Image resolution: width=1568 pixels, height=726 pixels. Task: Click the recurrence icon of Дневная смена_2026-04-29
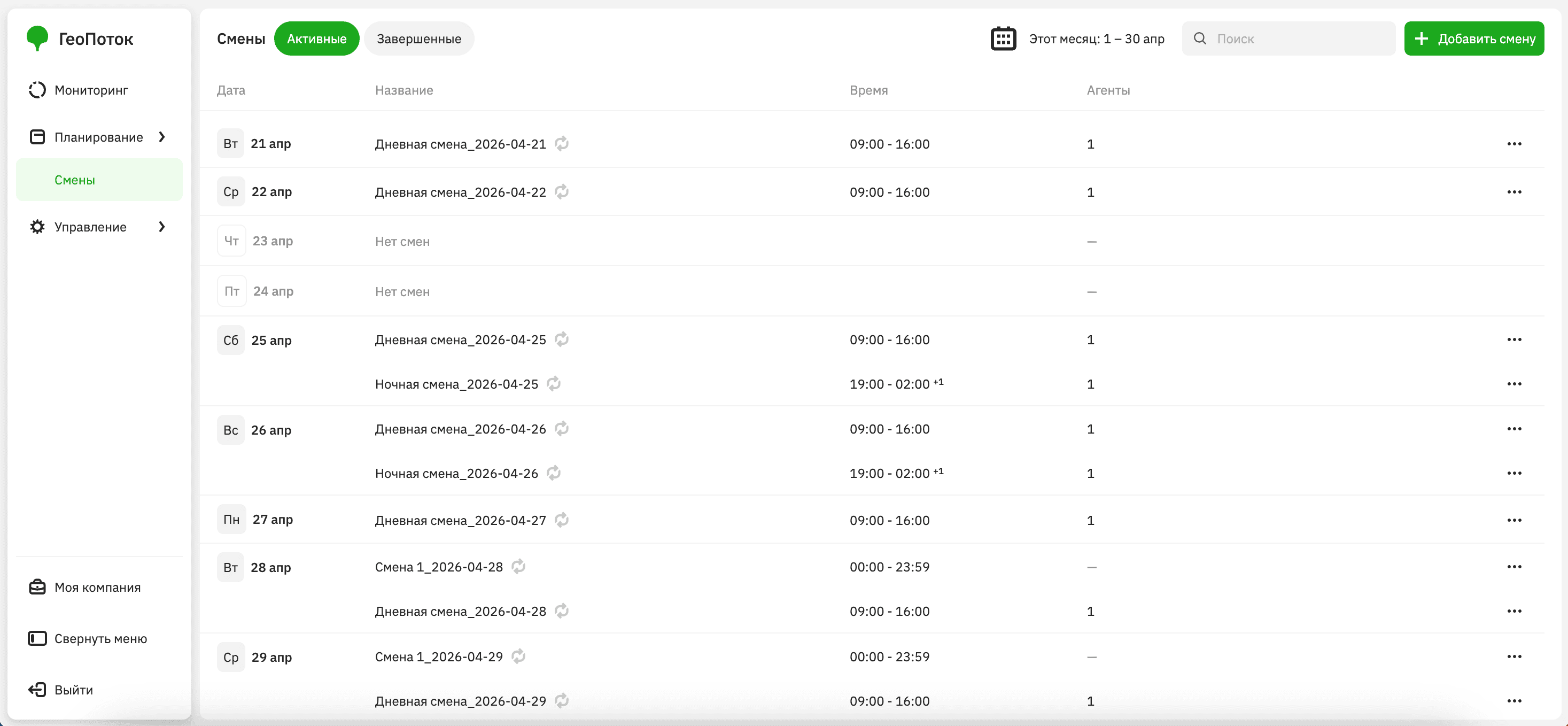pos(562,700)
